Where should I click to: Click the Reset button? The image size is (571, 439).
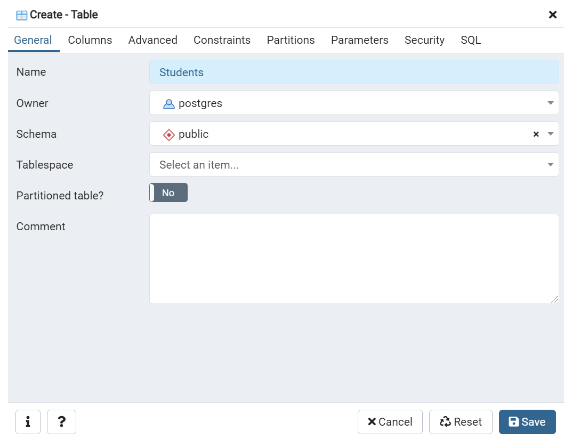(x=461, y=422)
